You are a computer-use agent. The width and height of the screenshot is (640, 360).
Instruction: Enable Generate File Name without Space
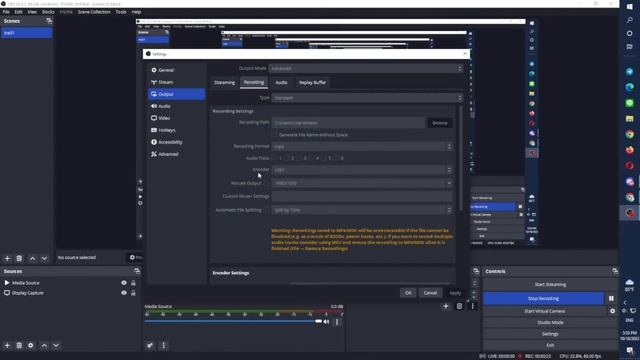tap(275, 135)
